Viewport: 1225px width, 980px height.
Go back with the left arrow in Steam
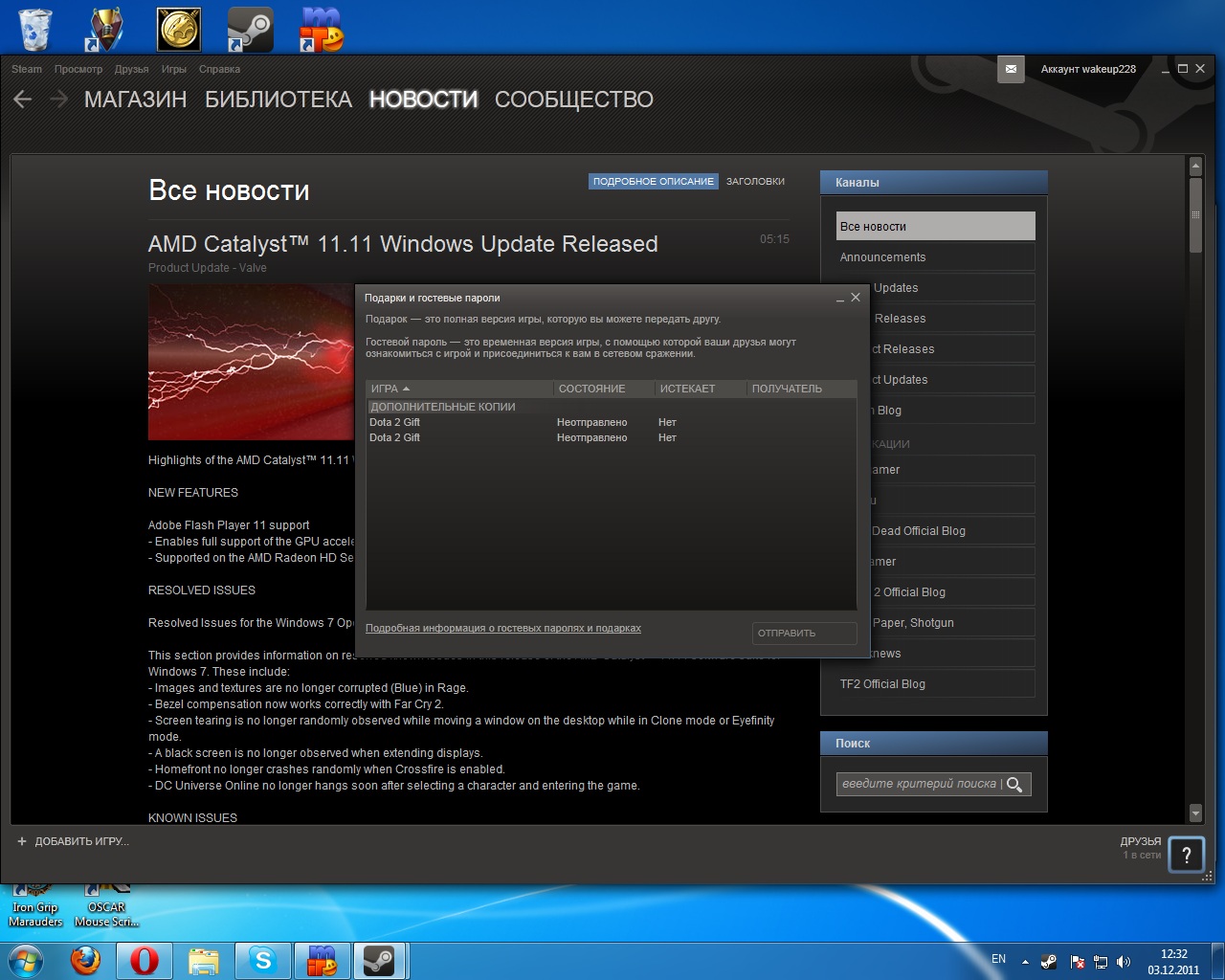[x=23, y=99]
